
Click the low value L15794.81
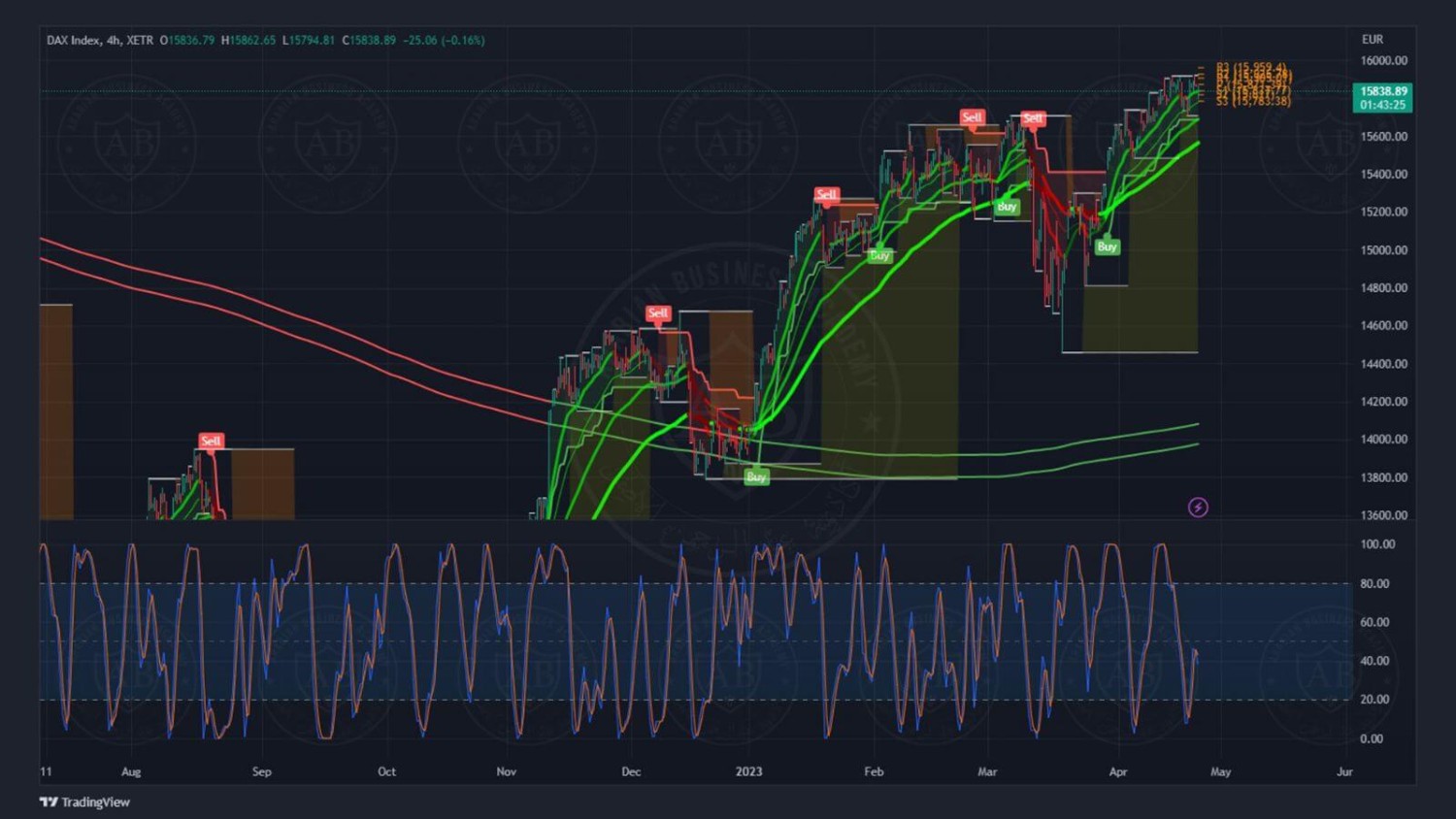(309, 40)
